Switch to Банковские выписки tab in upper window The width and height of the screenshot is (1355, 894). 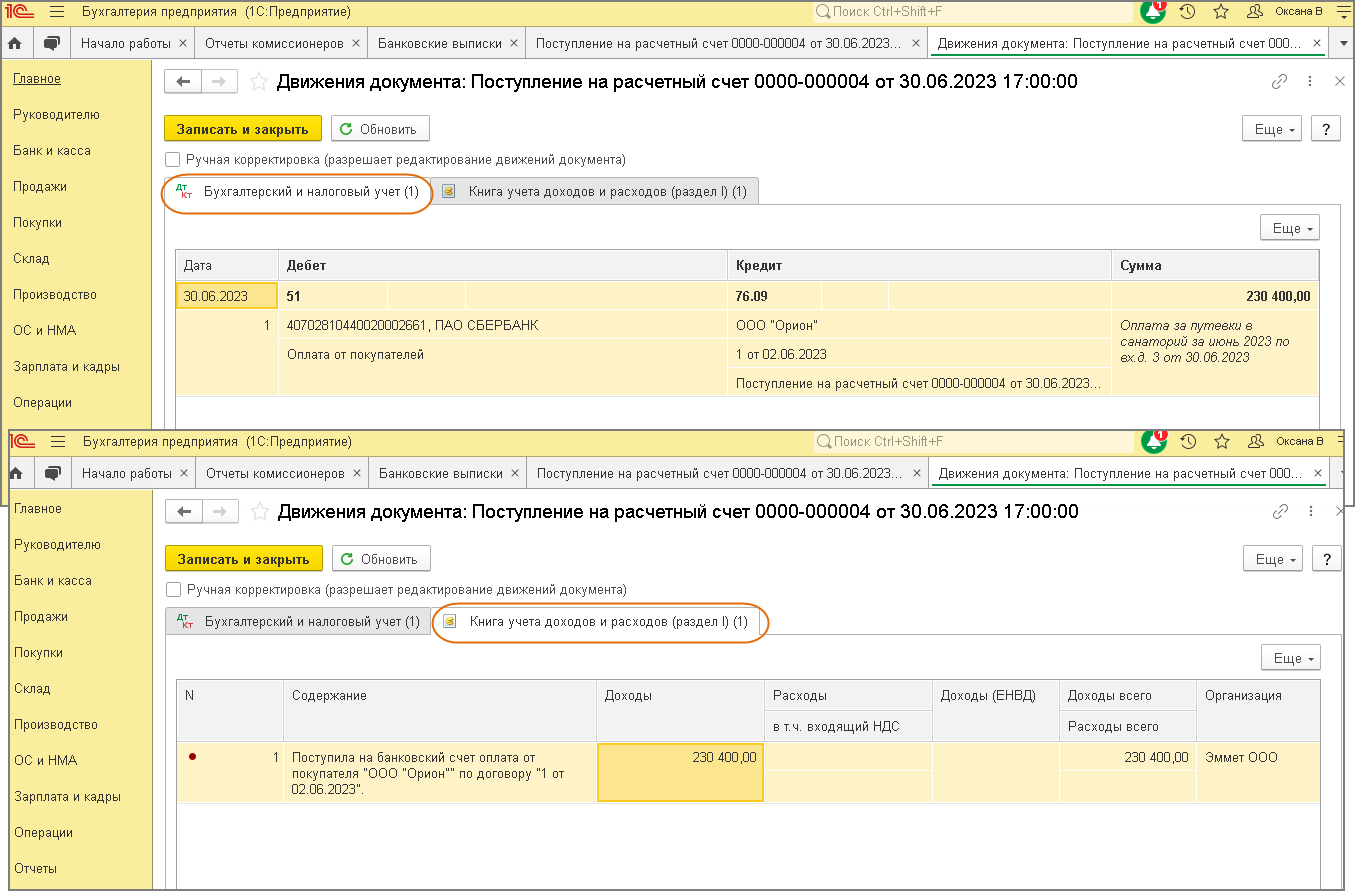(x=446, y=44)
